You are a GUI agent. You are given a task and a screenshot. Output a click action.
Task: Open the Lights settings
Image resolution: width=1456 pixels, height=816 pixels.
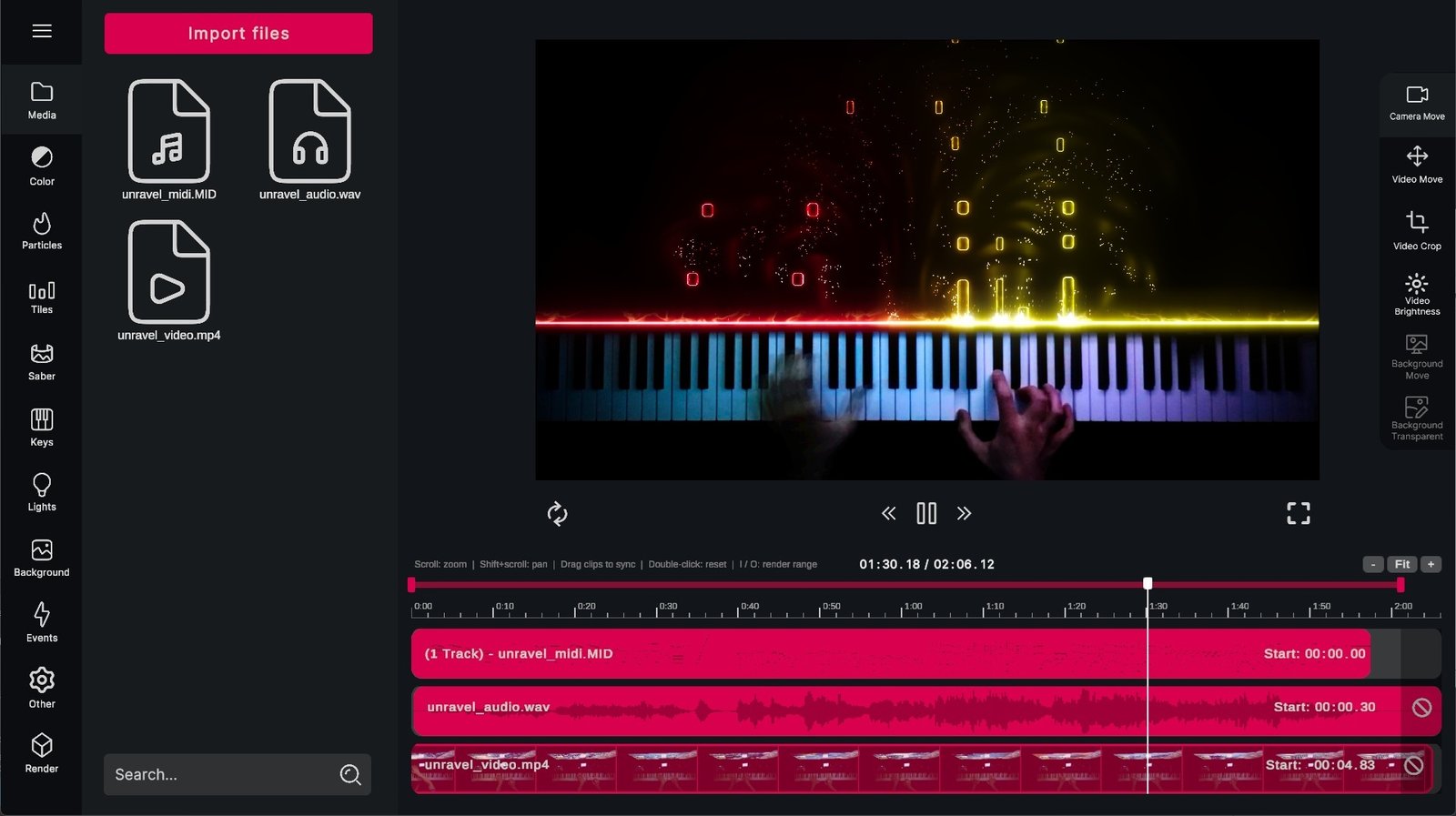tap(42, 492)
